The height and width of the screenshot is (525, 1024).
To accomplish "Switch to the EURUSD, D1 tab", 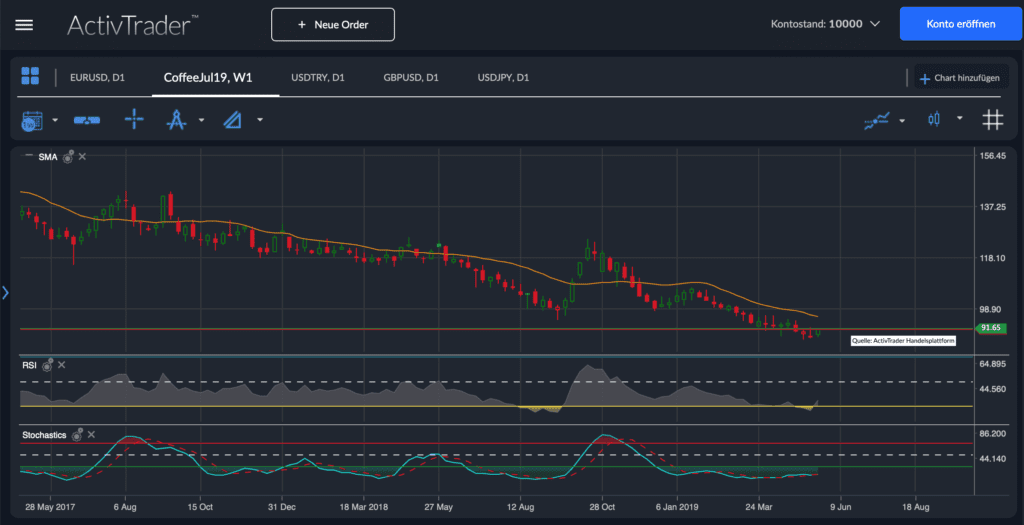I will click(x=97, y=78).
